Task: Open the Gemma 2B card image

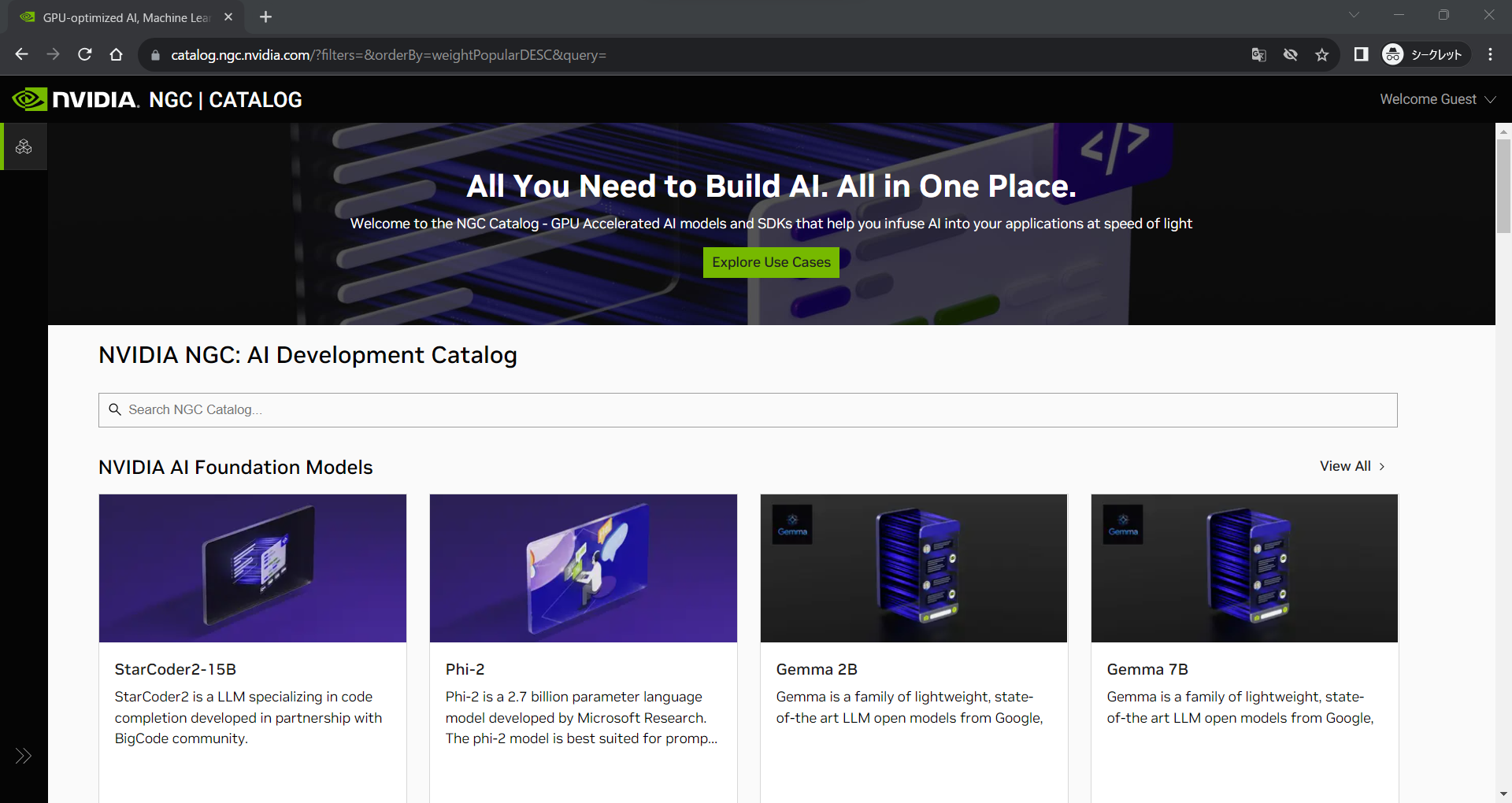Action: pos(913,568)
